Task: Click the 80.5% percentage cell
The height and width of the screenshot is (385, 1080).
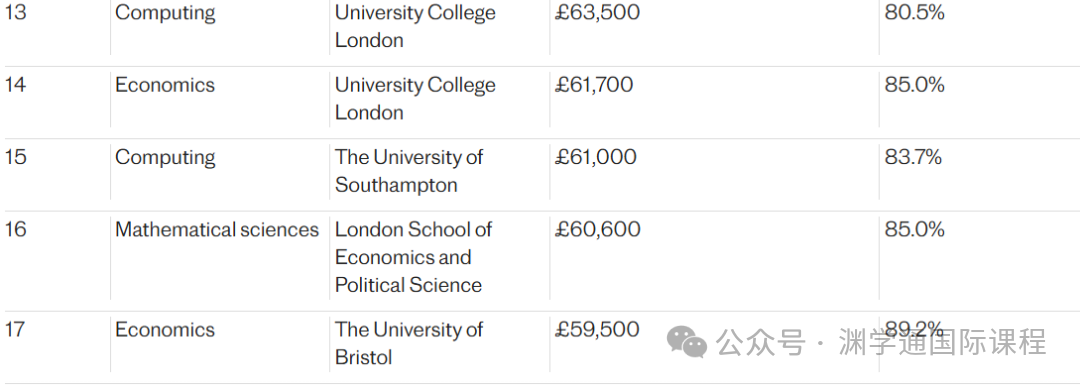Action: point(914,12)
